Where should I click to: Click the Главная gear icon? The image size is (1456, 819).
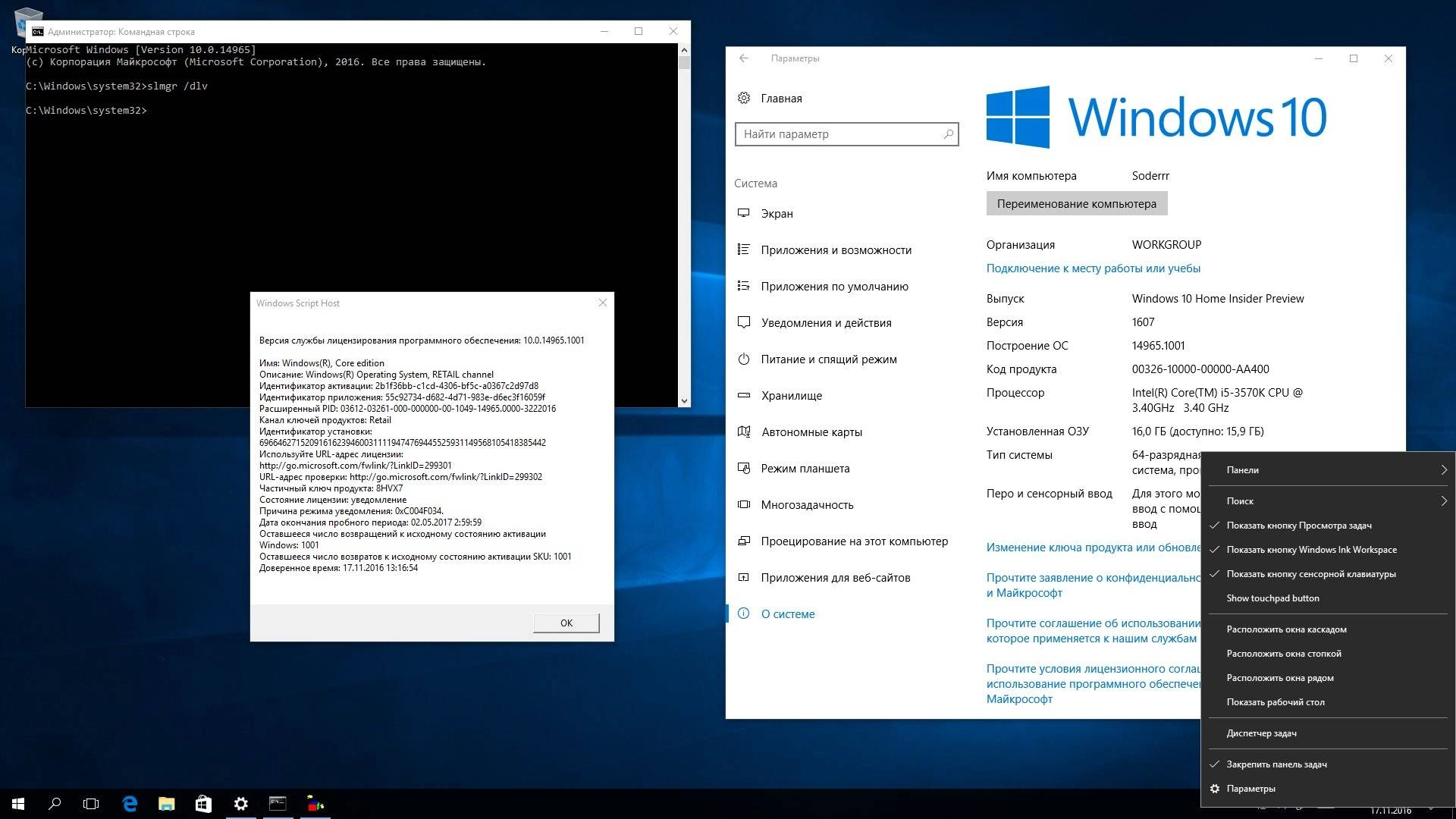744,98
